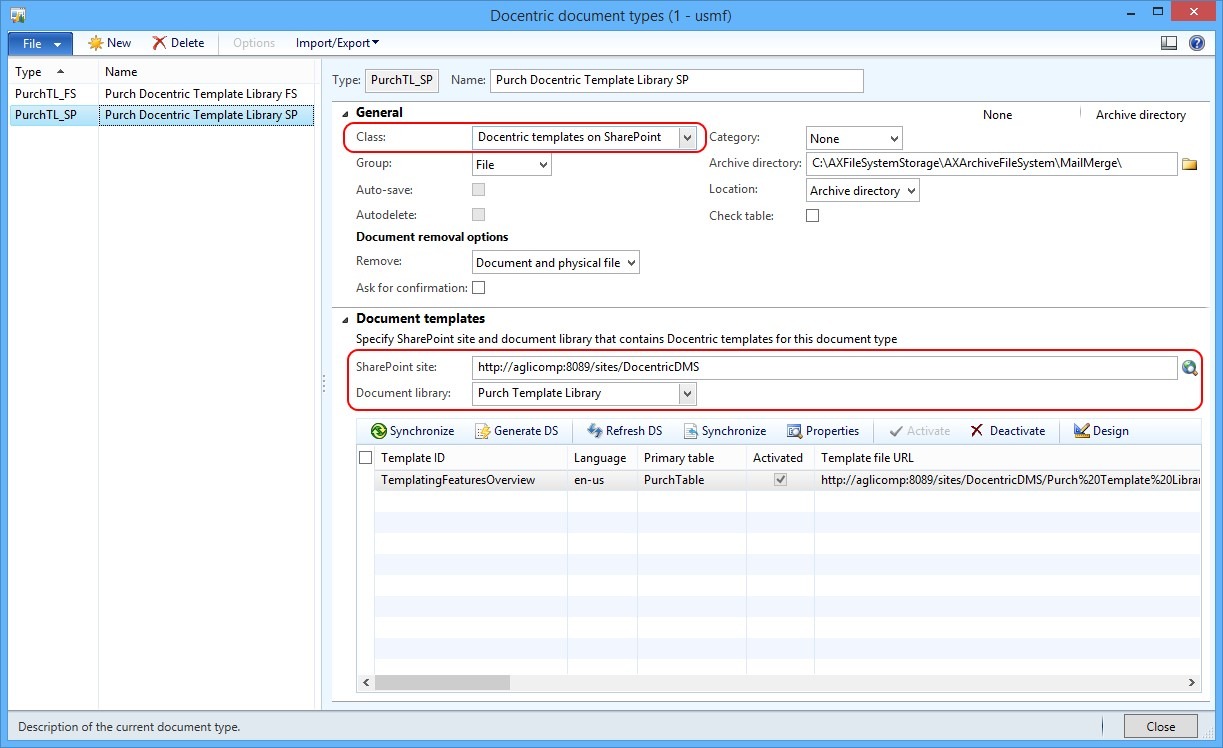
Task: Enable Ask for confirmation checkbox
Action: pos(479,288)
